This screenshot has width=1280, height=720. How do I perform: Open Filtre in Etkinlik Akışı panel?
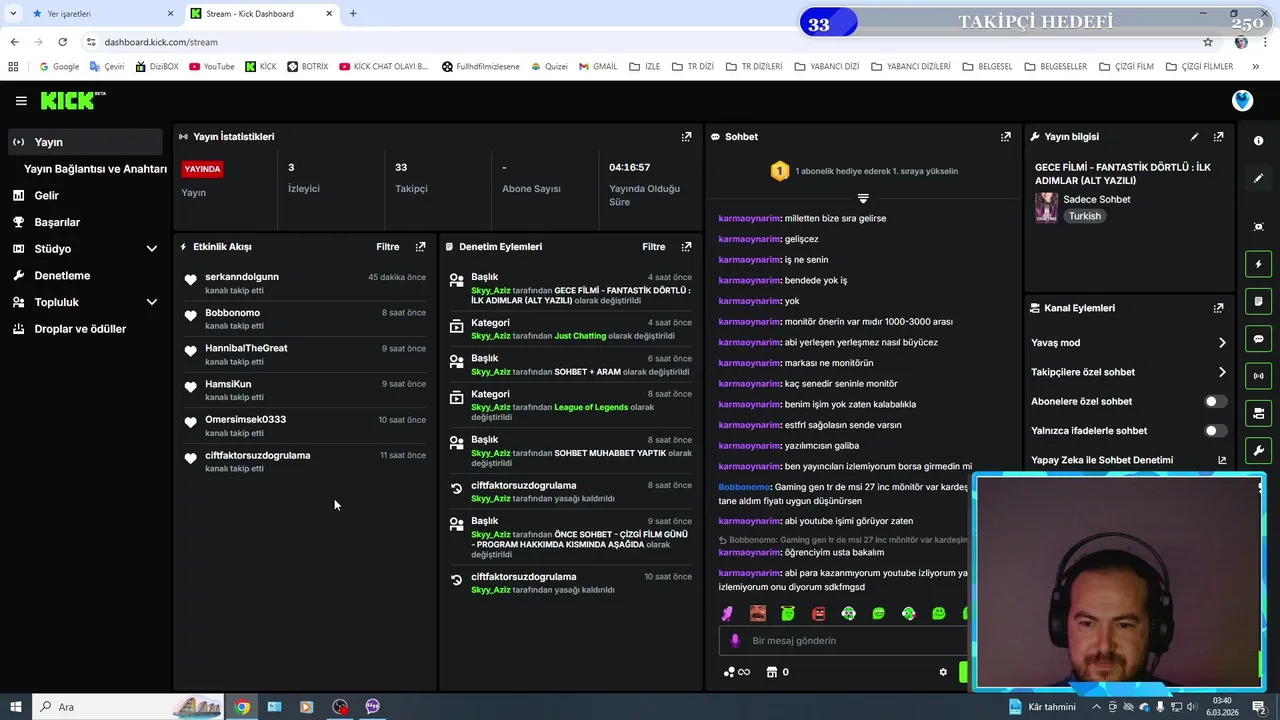click(x=387, y=247)
